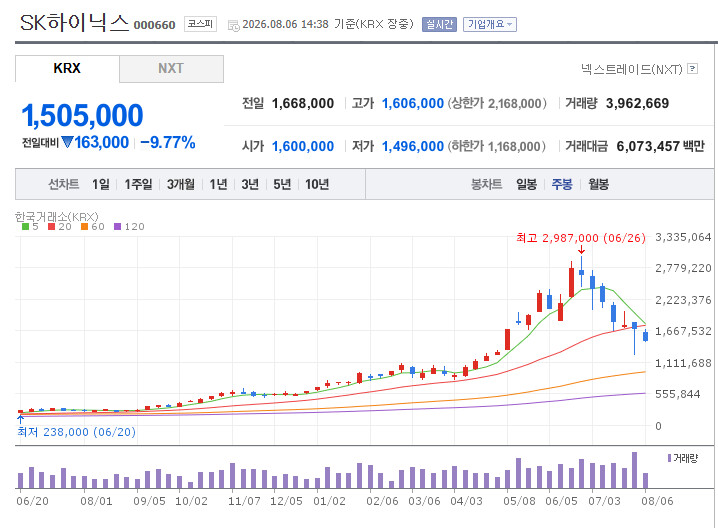Image resolution: width=718 pixels, height=528 pixels.
Task: Click the 넥스트레이드(NXT) link text
Action: click(x=631, y=69)
